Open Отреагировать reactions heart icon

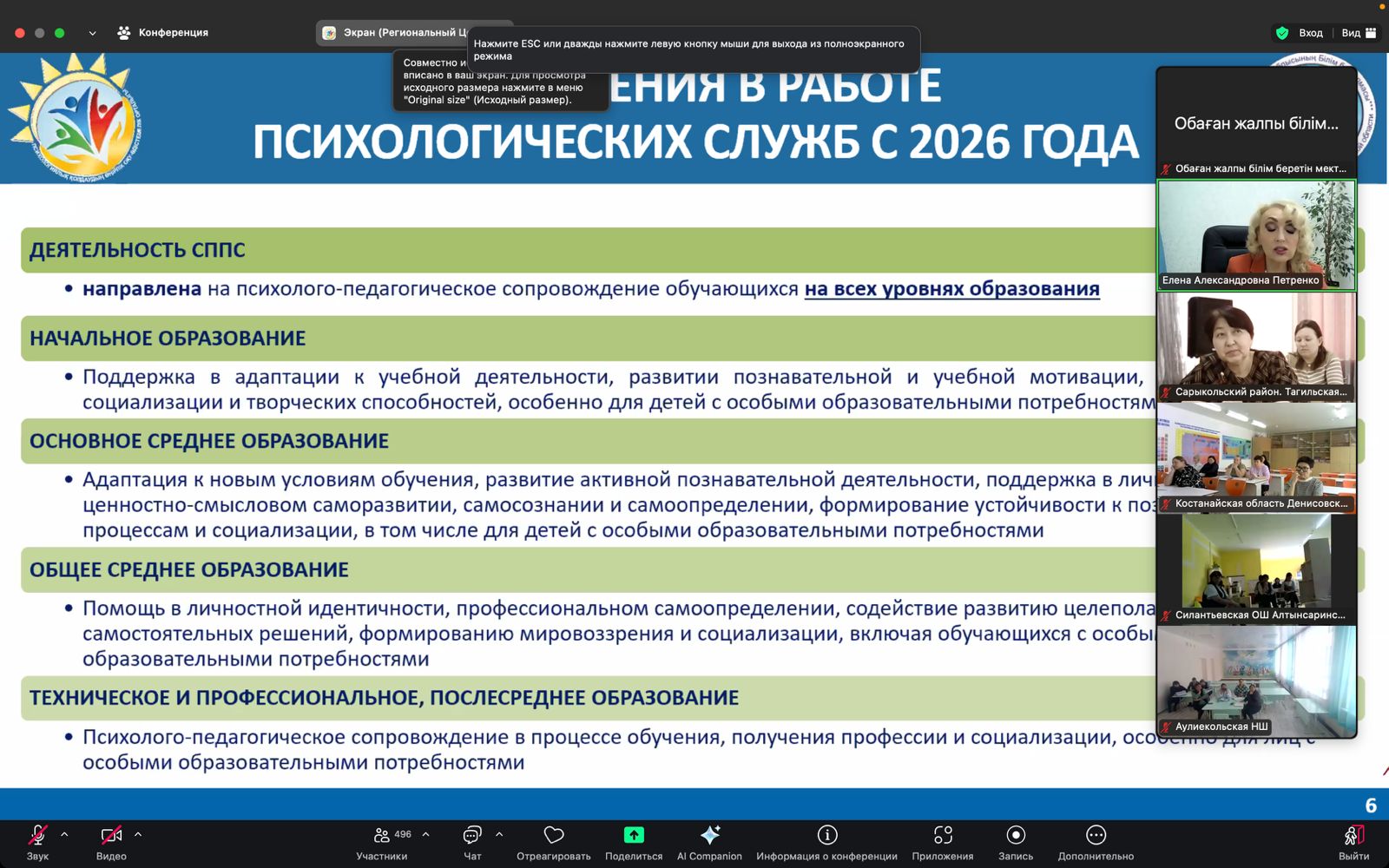pos(553,835)
